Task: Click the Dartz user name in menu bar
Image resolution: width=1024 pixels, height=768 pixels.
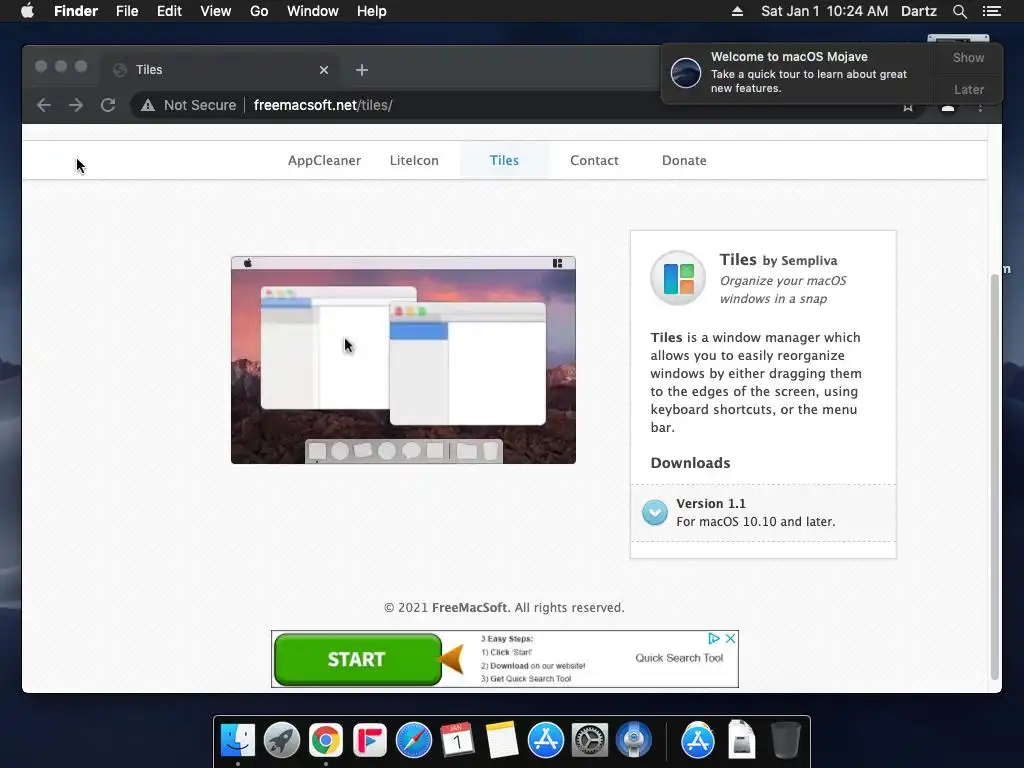Action: (x=918, y=11)
